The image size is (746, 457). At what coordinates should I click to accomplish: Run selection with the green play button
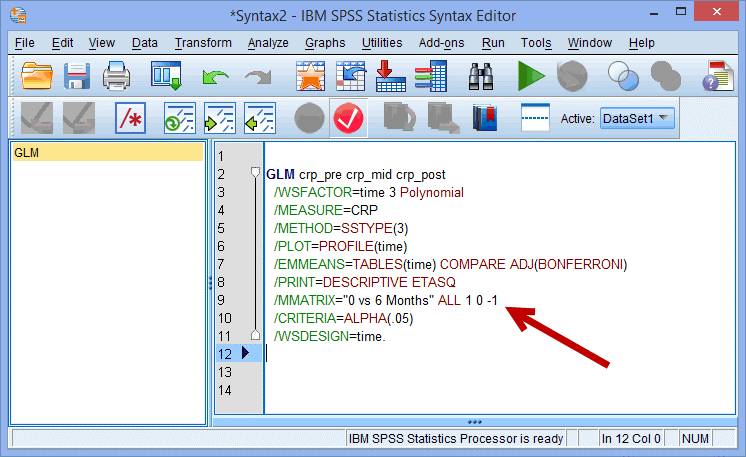pos(531,76)
